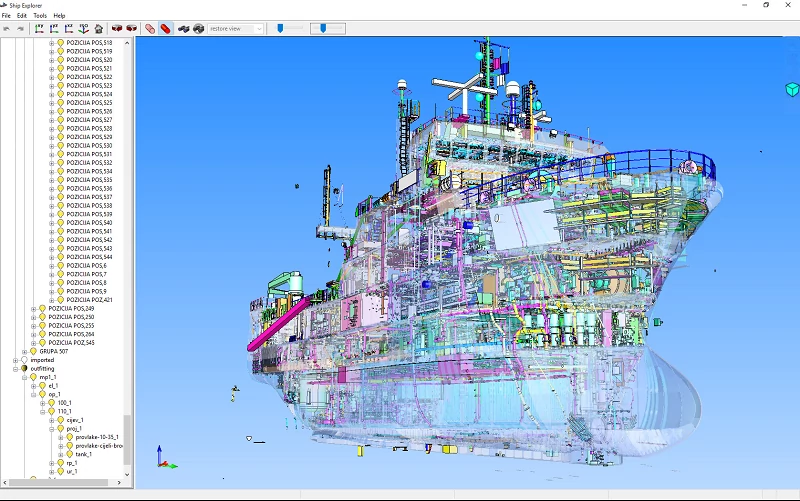Image resolution: width=800 pixels, height=501 pixels.
Task: Click the tree horizontal scroll right arrow
Action: click(119, 482)
